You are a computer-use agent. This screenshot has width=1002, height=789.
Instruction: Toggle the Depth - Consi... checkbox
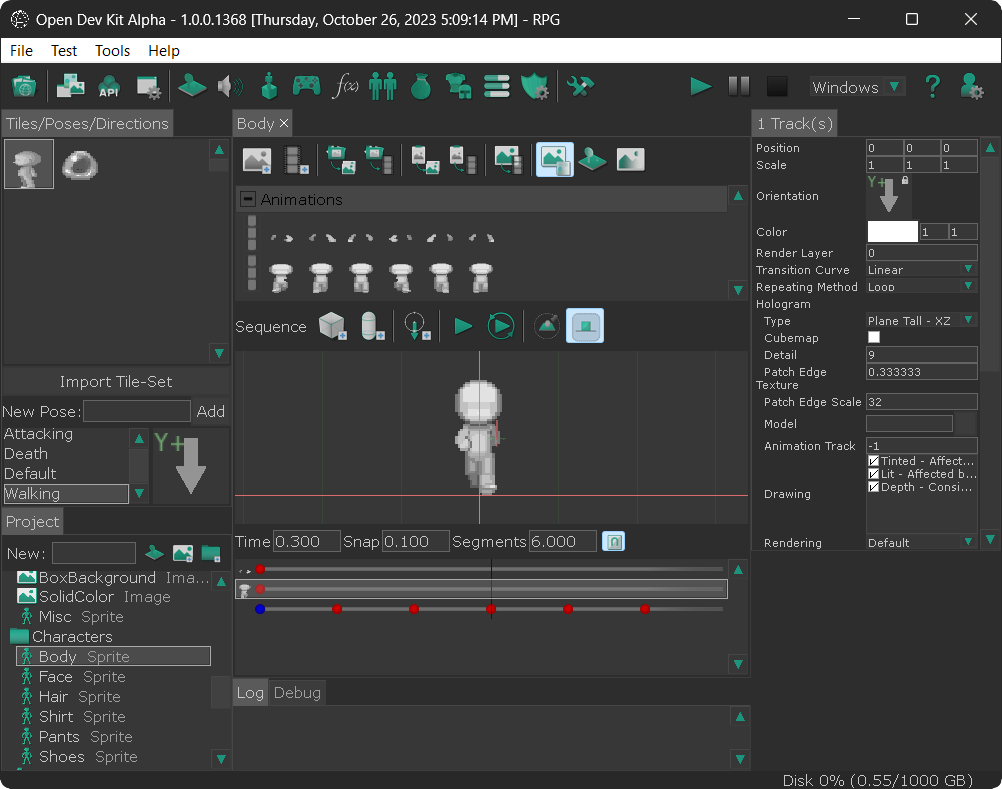874,487
